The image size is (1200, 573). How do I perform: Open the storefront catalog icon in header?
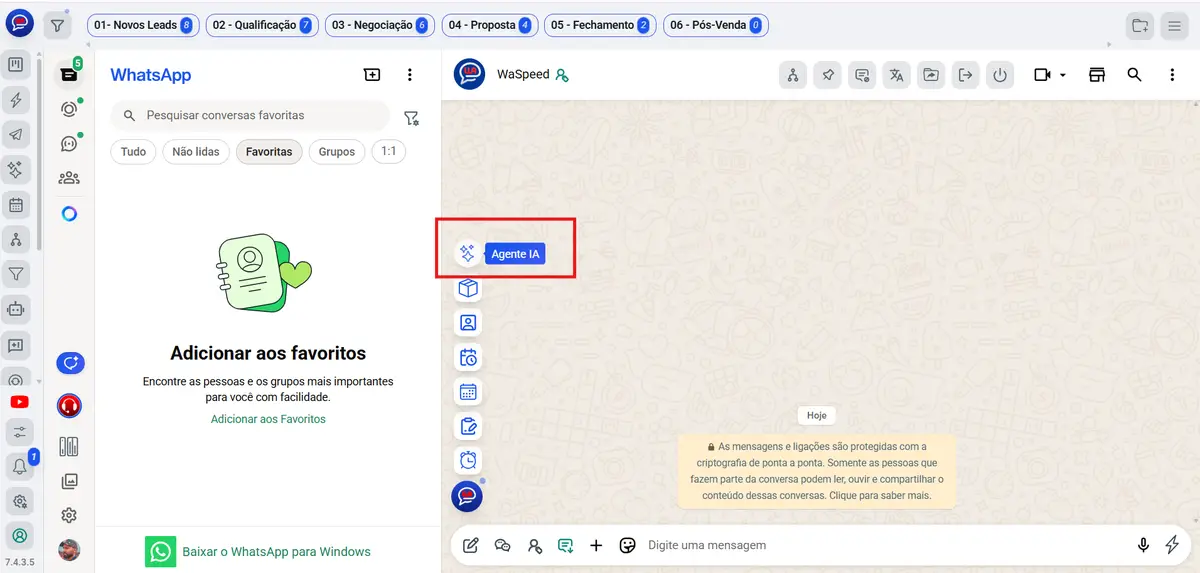[1097, 75]
